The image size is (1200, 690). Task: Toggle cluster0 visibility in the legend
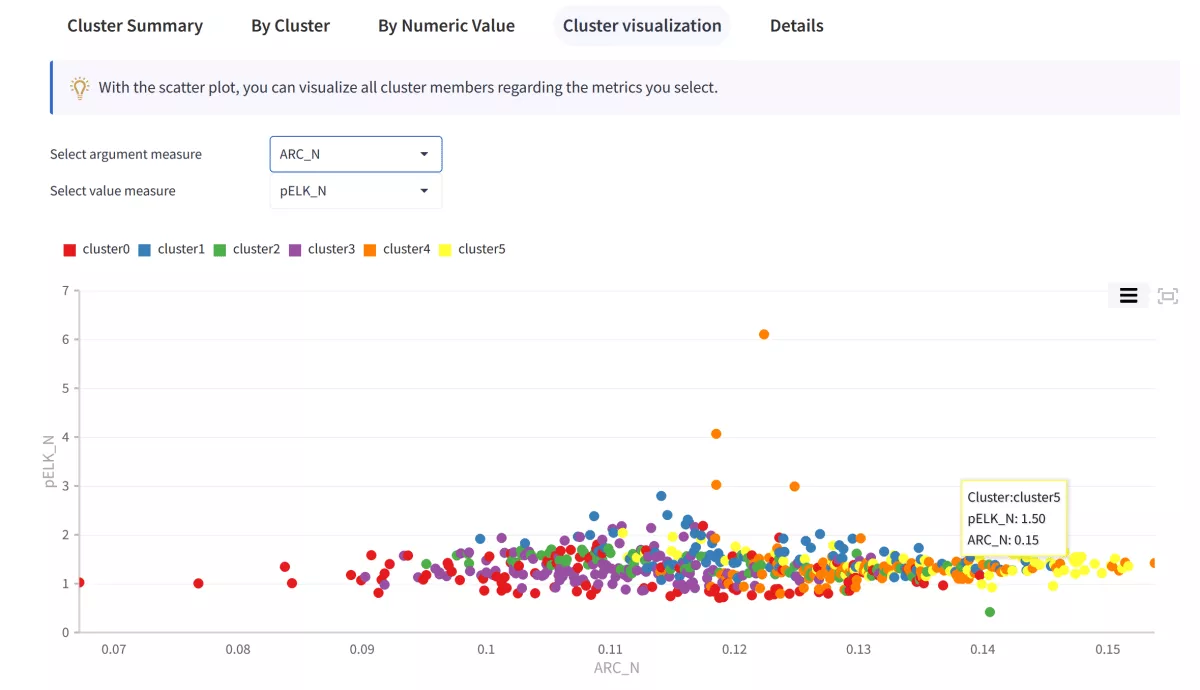click(x=97, y=249)
